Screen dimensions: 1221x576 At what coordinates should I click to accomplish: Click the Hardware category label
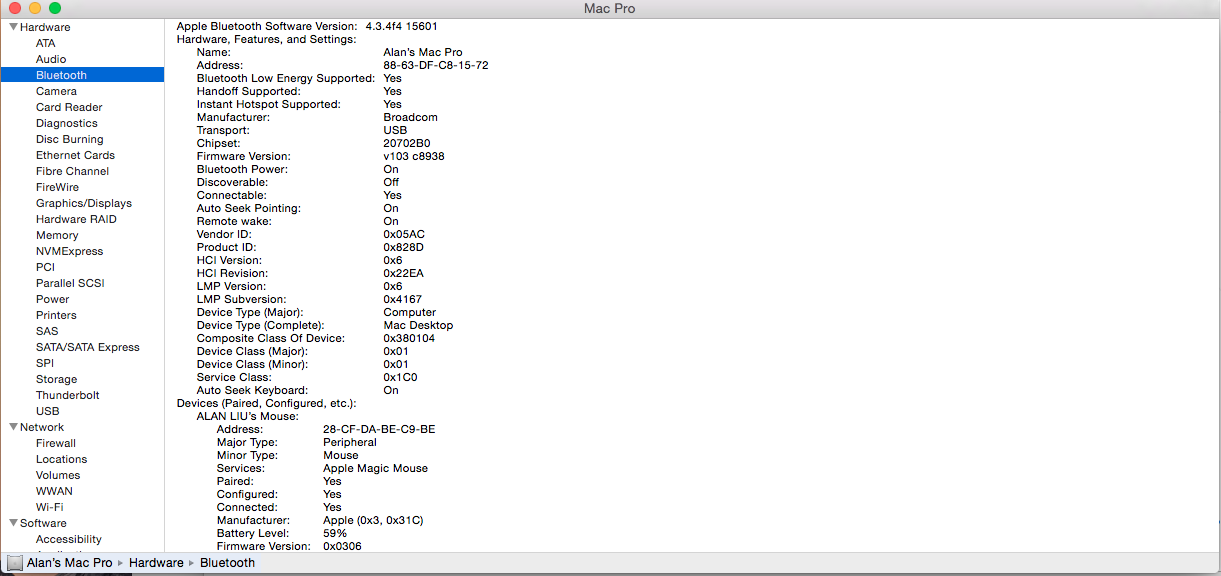coord(45,27)
